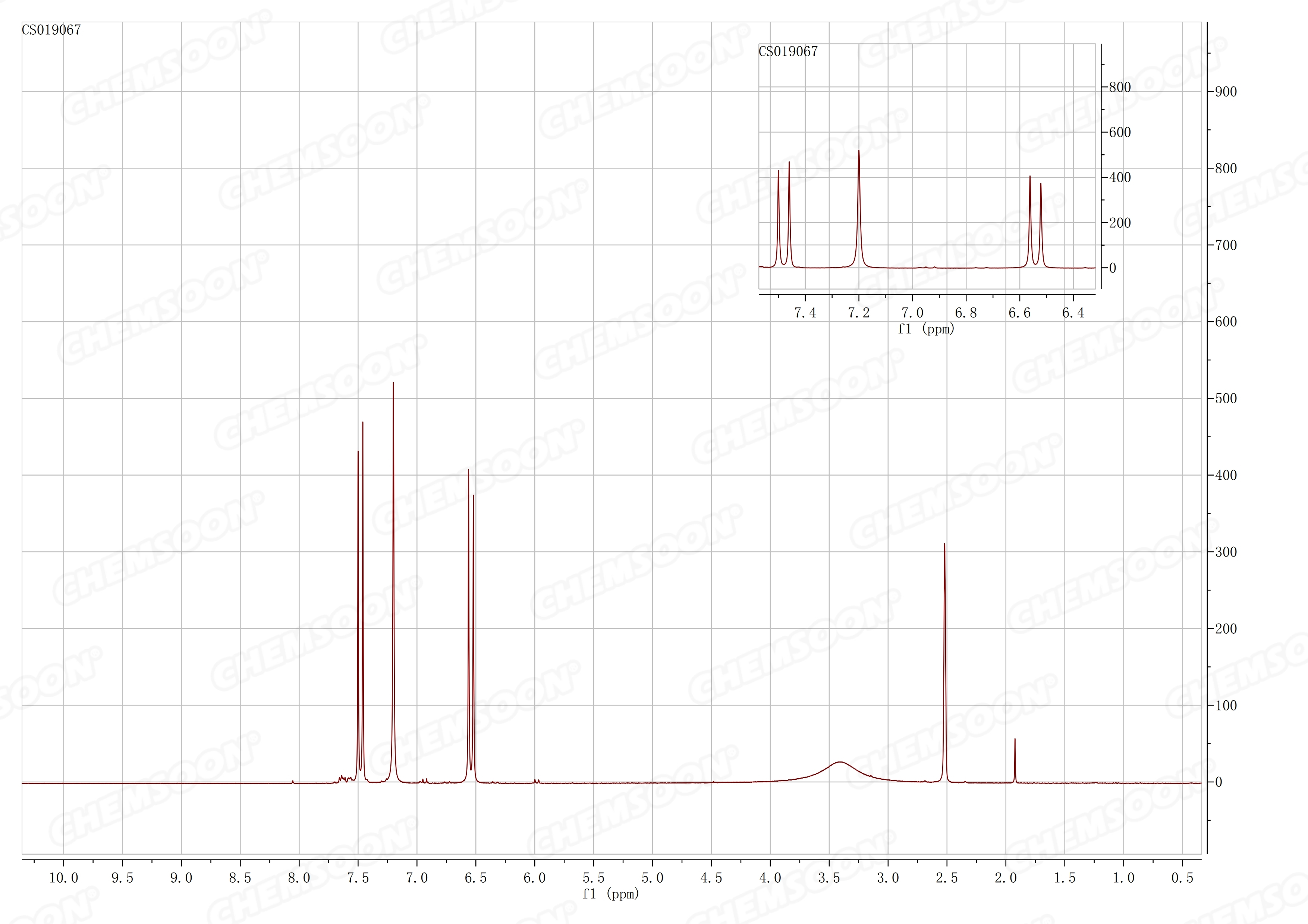Select the main plot's f1 (ppm) axis label
This screenshot has width=1308, height=924.
pyautogui.click(x=611, y=895)
